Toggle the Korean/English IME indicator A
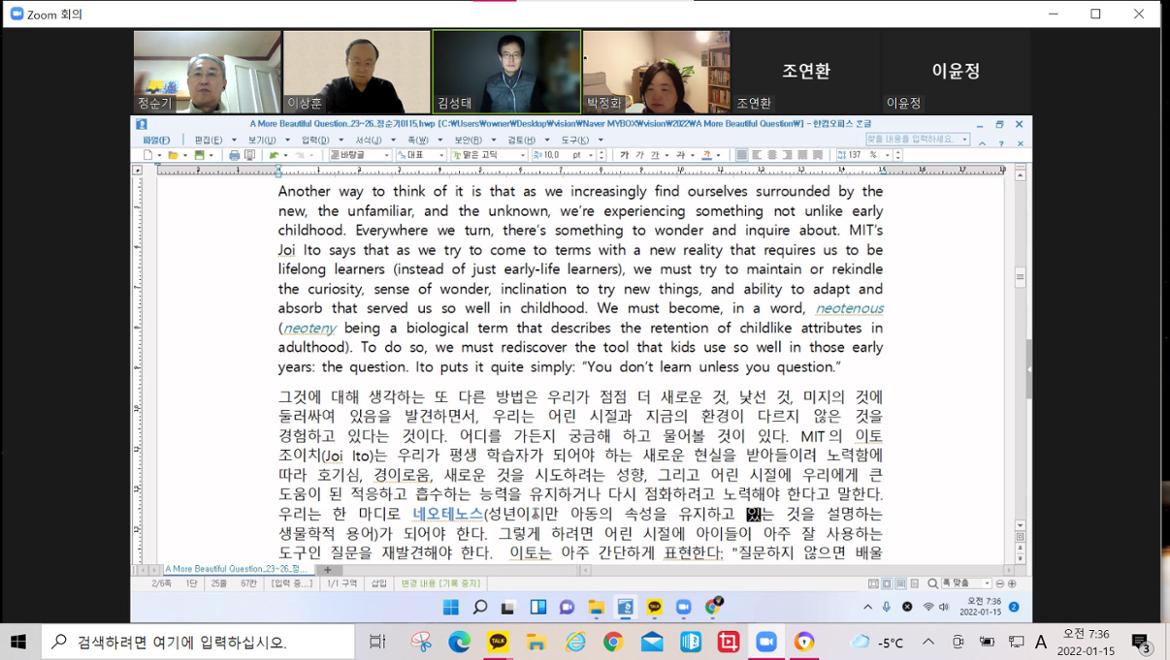This screenshot has width=1170, height=660. click(1041, 642)
